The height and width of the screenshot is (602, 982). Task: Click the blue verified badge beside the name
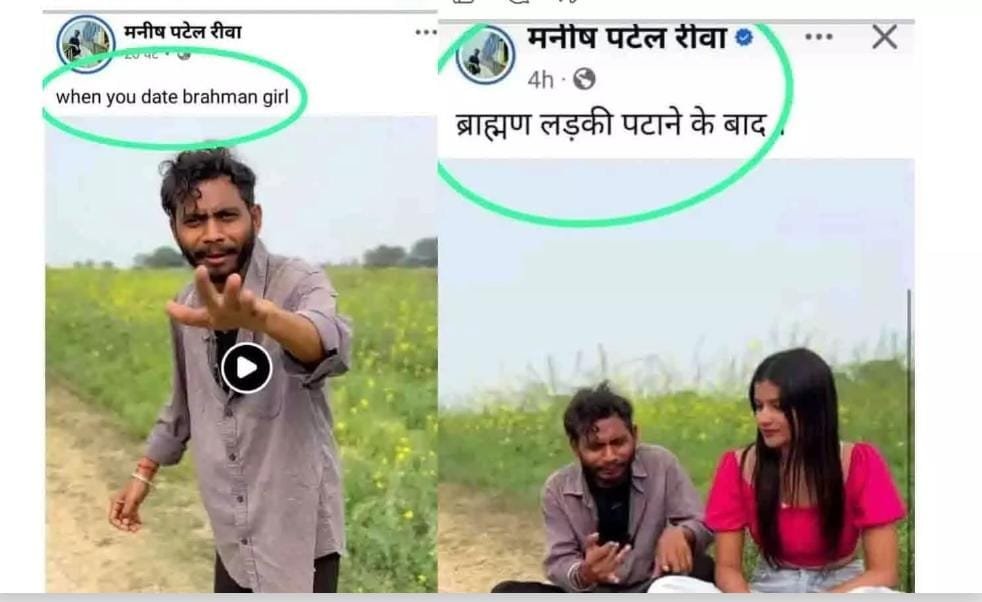743,38
